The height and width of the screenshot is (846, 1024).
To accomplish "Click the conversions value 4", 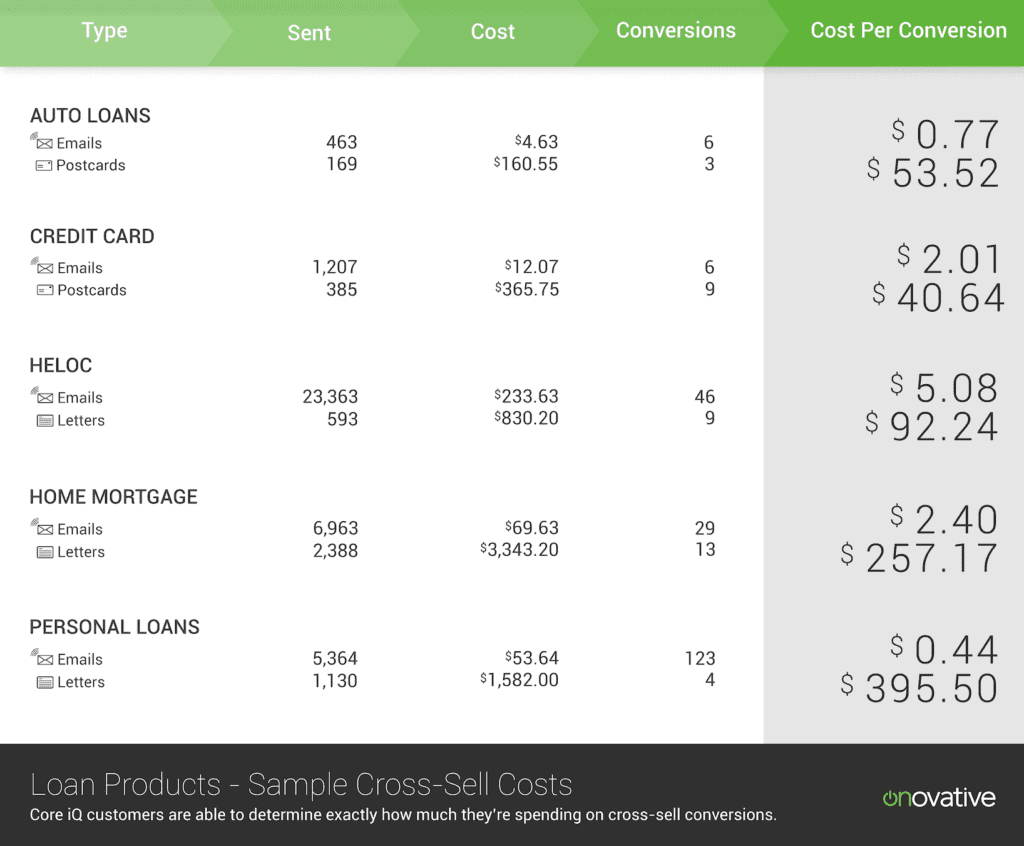I will 710,680.
